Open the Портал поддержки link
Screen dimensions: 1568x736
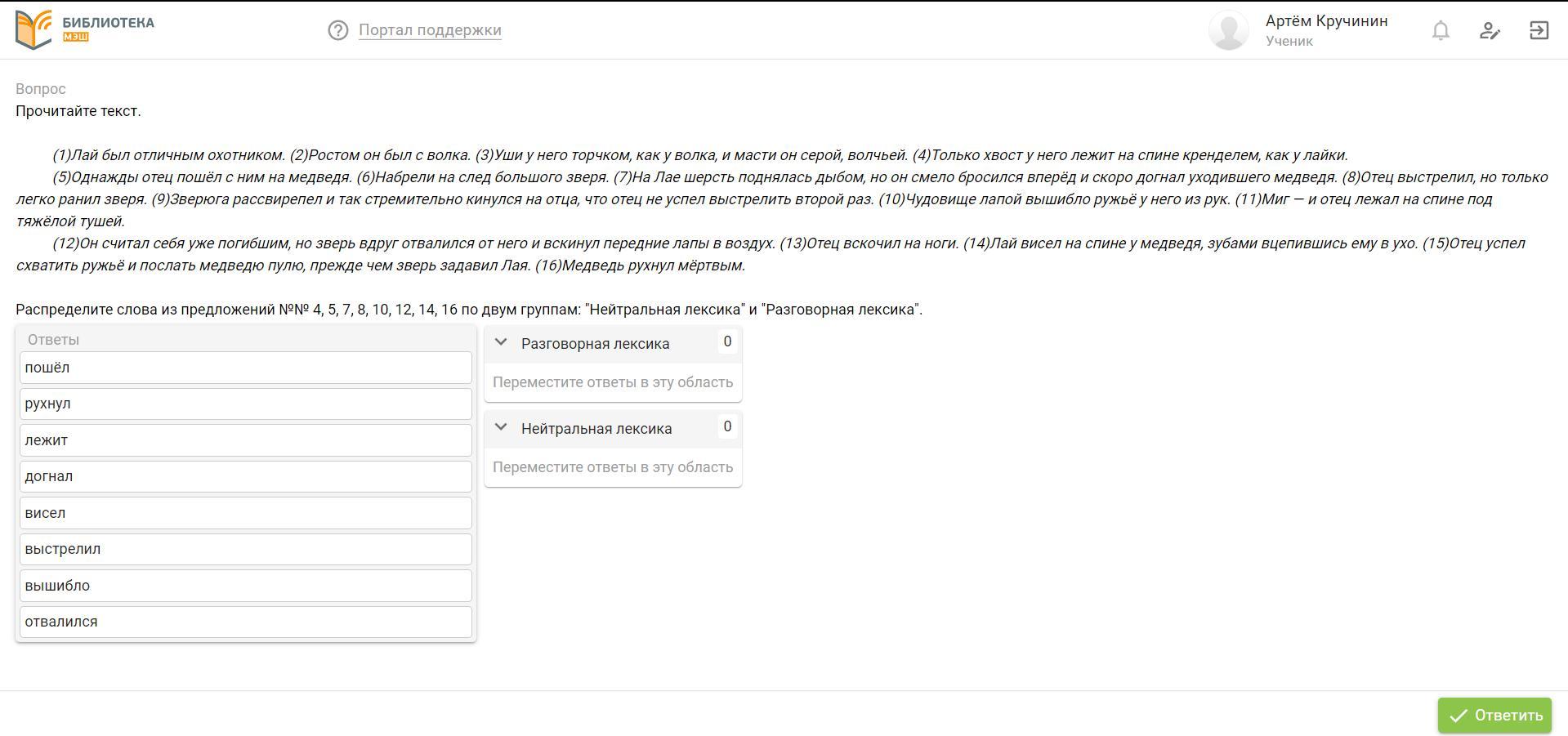[430, 30]
